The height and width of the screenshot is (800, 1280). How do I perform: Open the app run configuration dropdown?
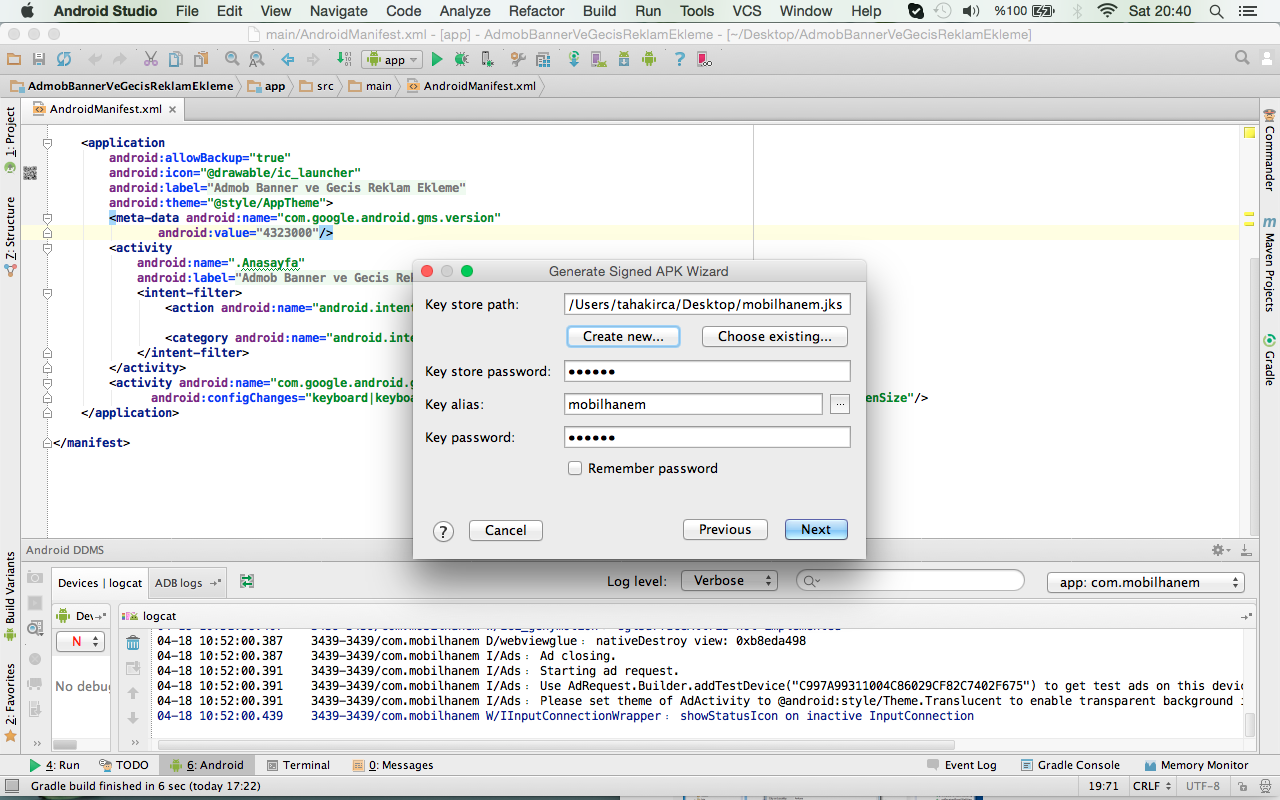[391, 60]
